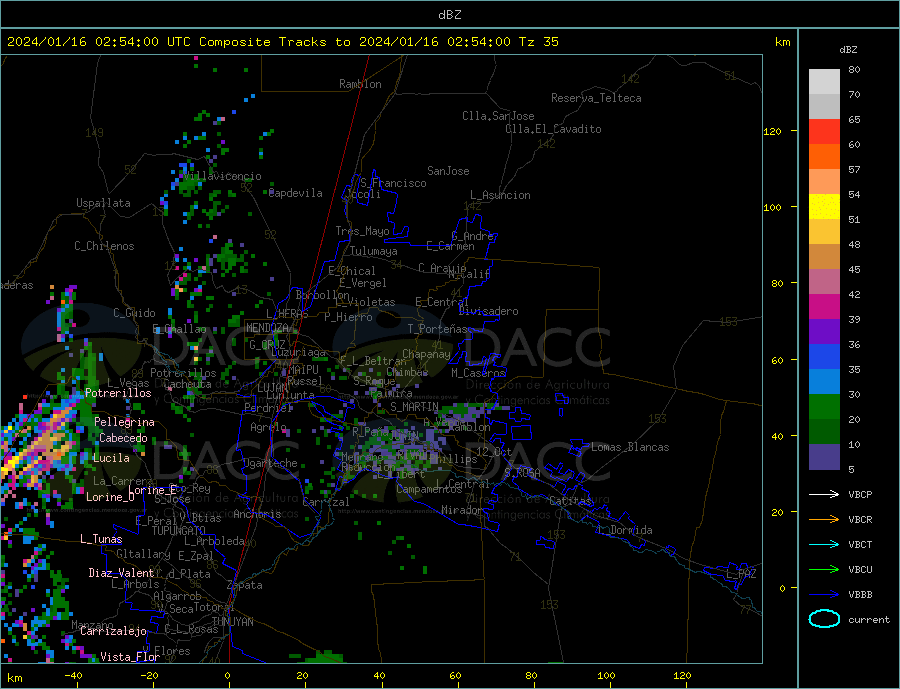This screenshot has height=689, width=900.
Task: Click the 100 km horizontal axis tick
Action: (x=606, y=675)
